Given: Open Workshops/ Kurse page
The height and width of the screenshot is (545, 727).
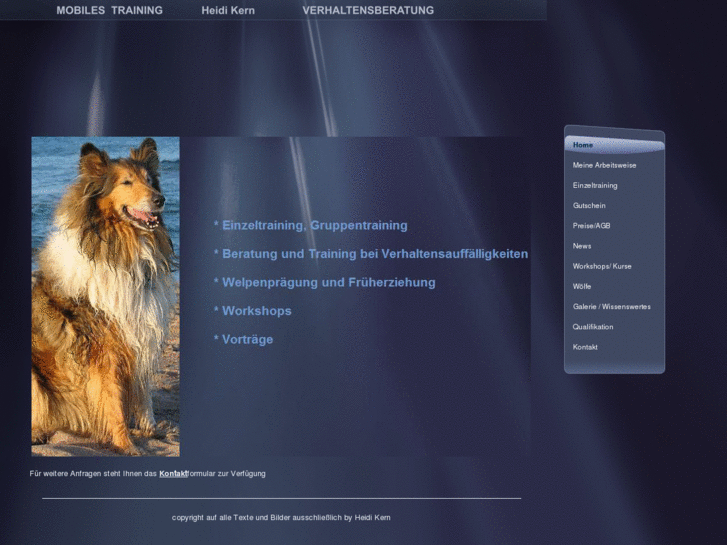Looking at the screenshot, I should [602, 266].
